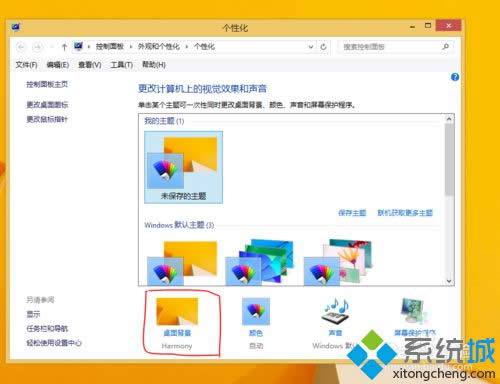Expand the recent locations dropdown arrow
Screen dimensions: 500x384
52,47
